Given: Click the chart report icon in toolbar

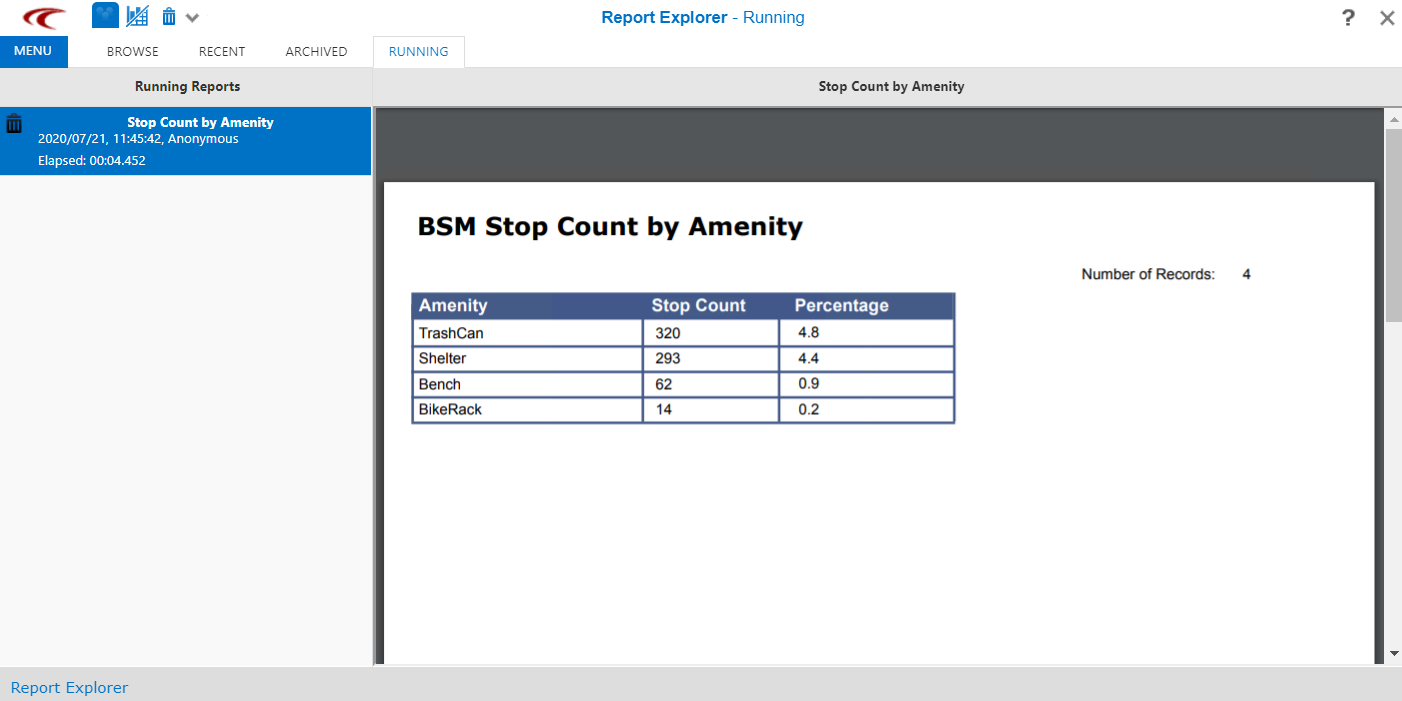Looking at the screenshot, I should coord(137,15).
